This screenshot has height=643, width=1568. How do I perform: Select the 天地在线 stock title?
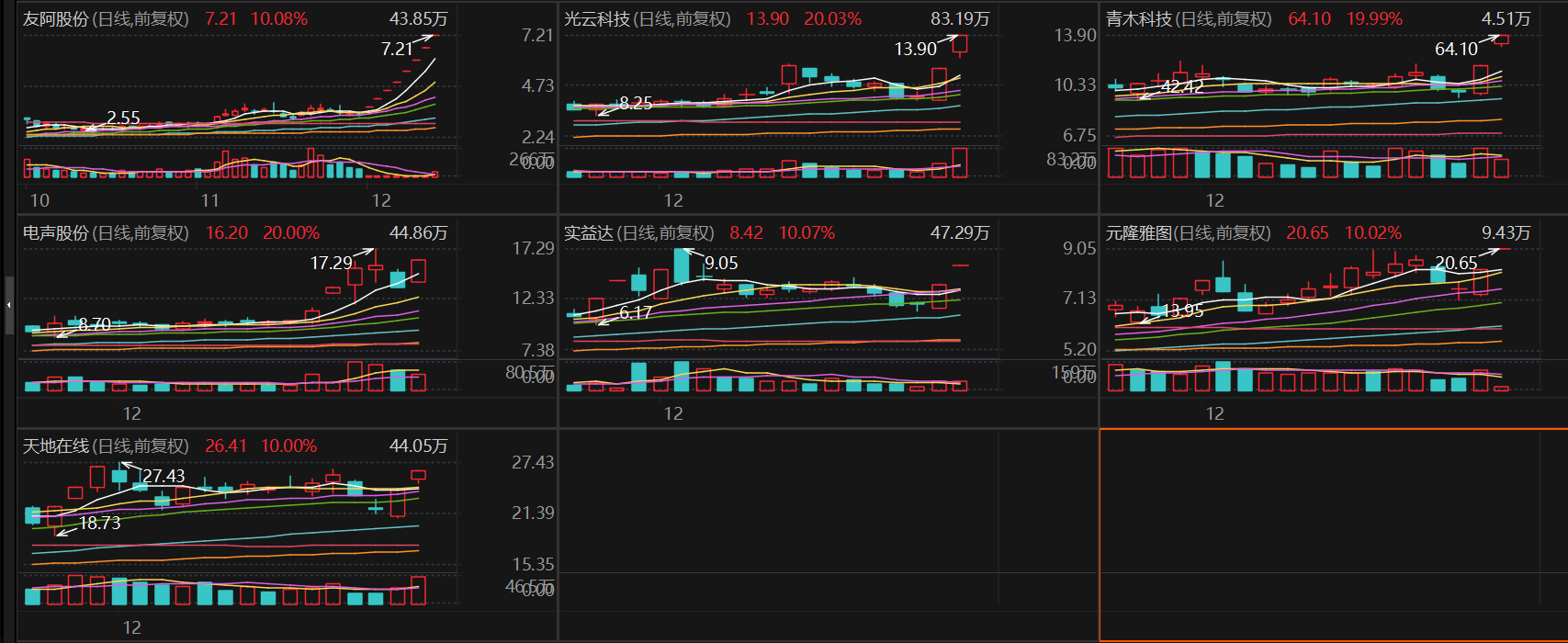coord(106,446)
